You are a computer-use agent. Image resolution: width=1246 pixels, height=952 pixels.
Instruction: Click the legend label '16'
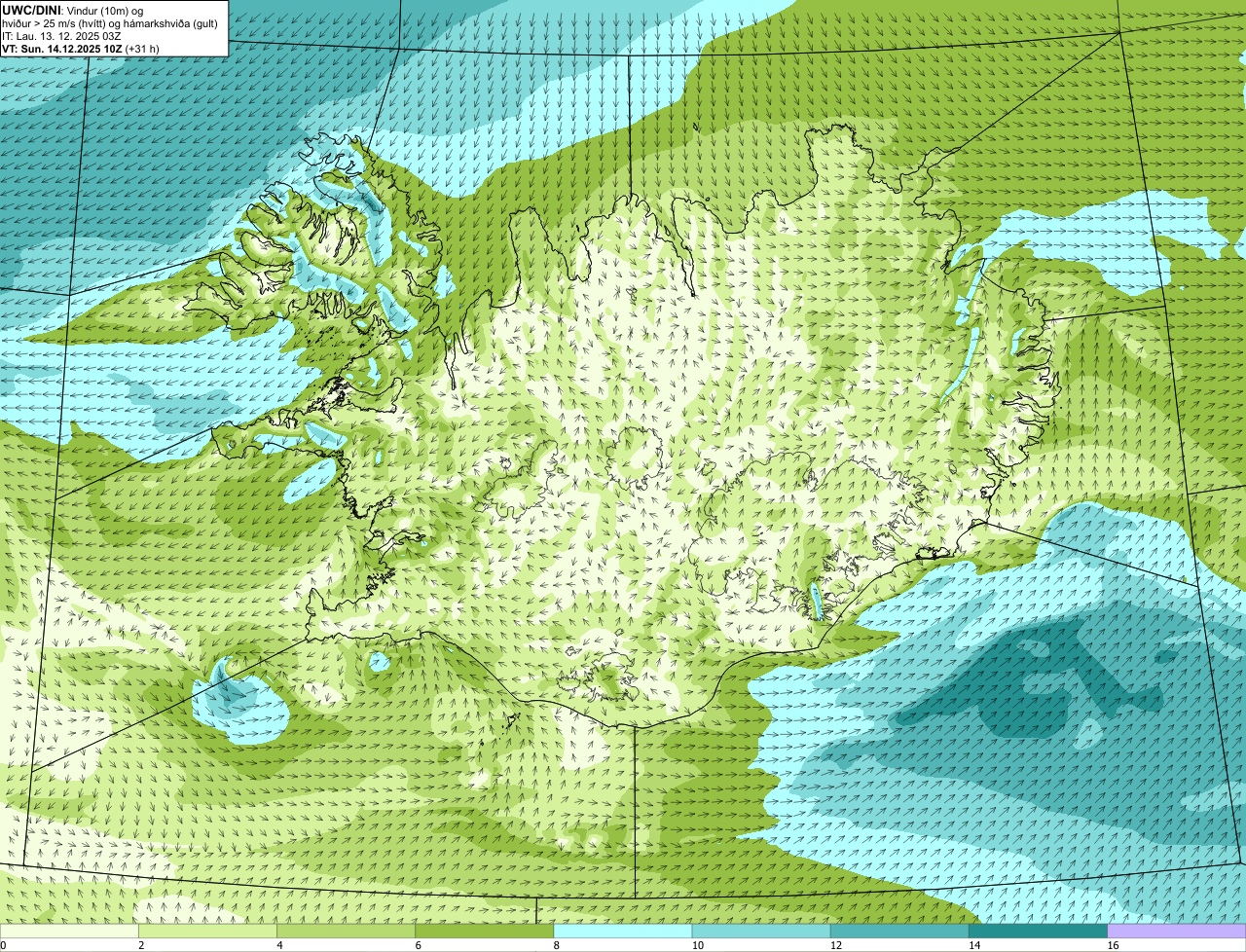click(1113, 945)
